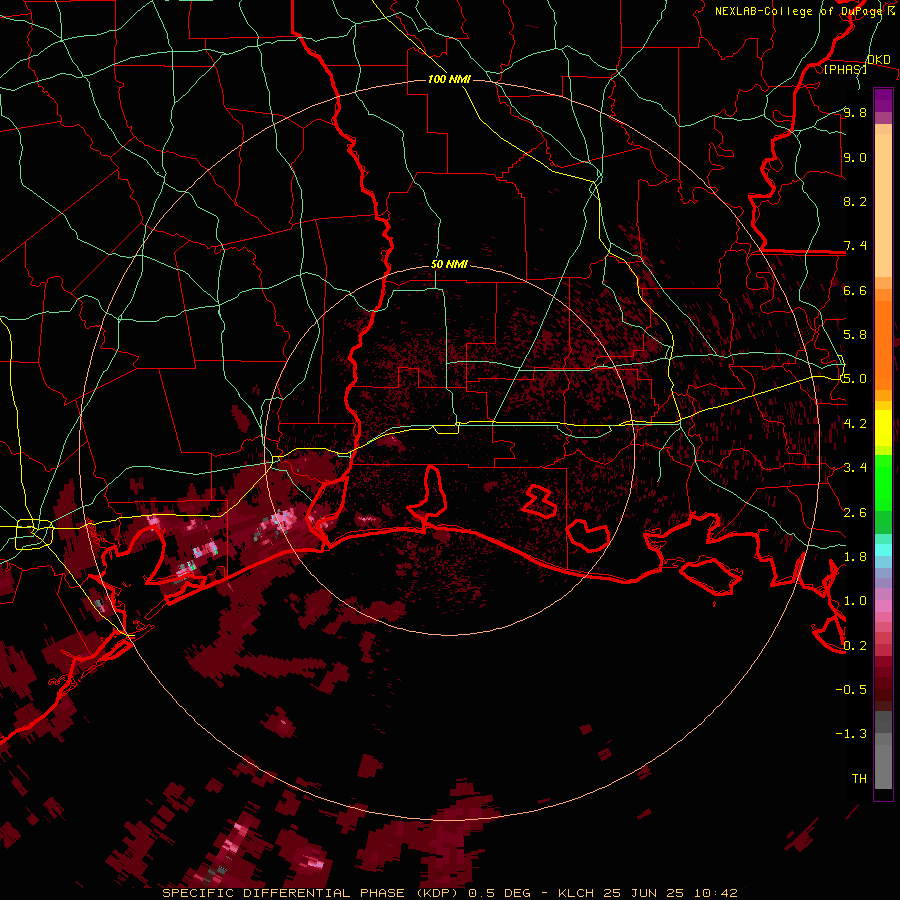Click the 6.6 value on the color scale
Screen dimensions: 900x900
click(855, 290)
